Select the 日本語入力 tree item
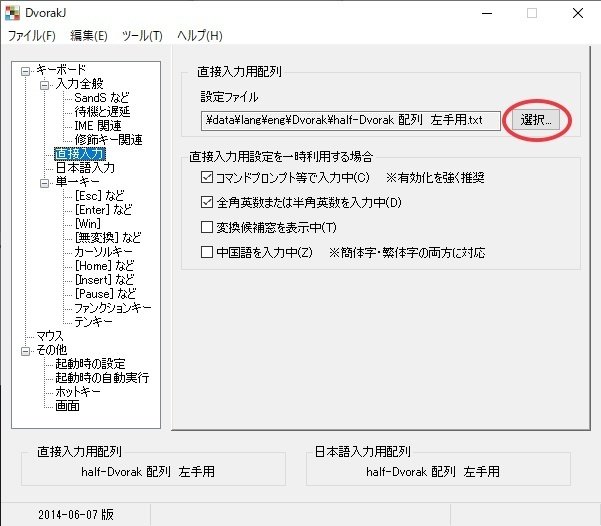Screen dimensions: 601x526 click(x=85, y=168)
